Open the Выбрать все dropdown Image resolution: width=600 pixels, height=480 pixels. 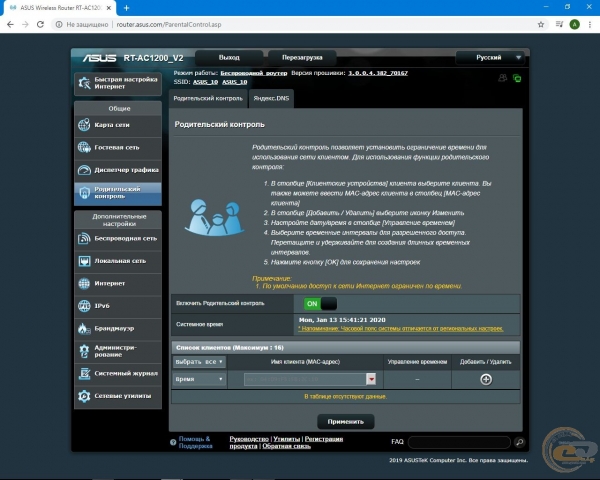199,362
